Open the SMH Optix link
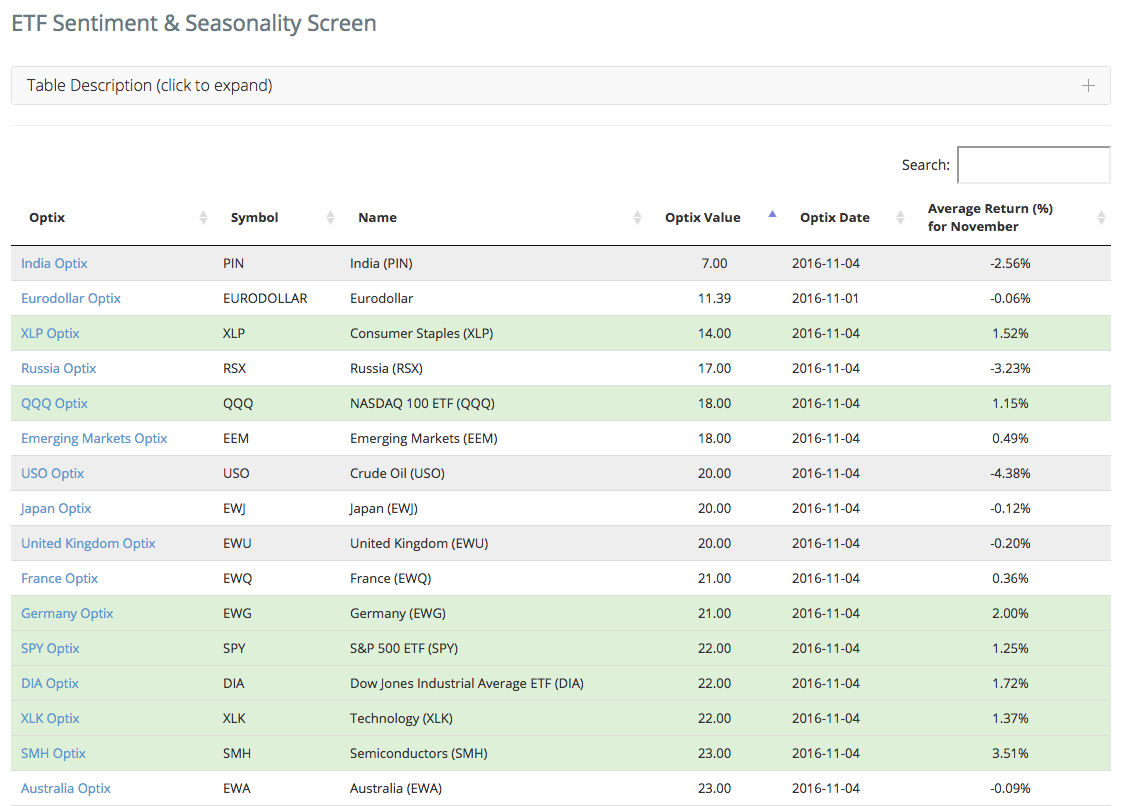 click(53, 753)
